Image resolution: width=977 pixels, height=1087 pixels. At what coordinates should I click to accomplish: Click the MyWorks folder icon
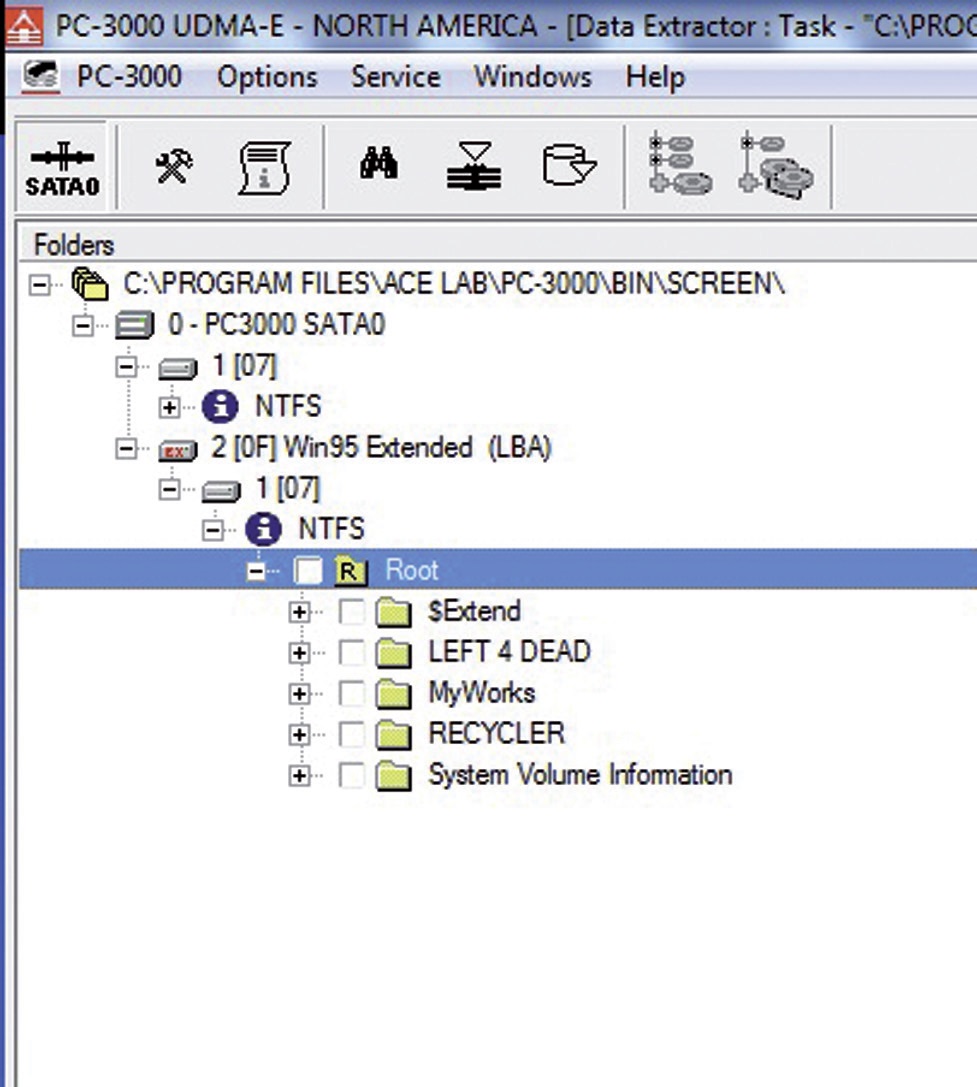pos(394,694)
